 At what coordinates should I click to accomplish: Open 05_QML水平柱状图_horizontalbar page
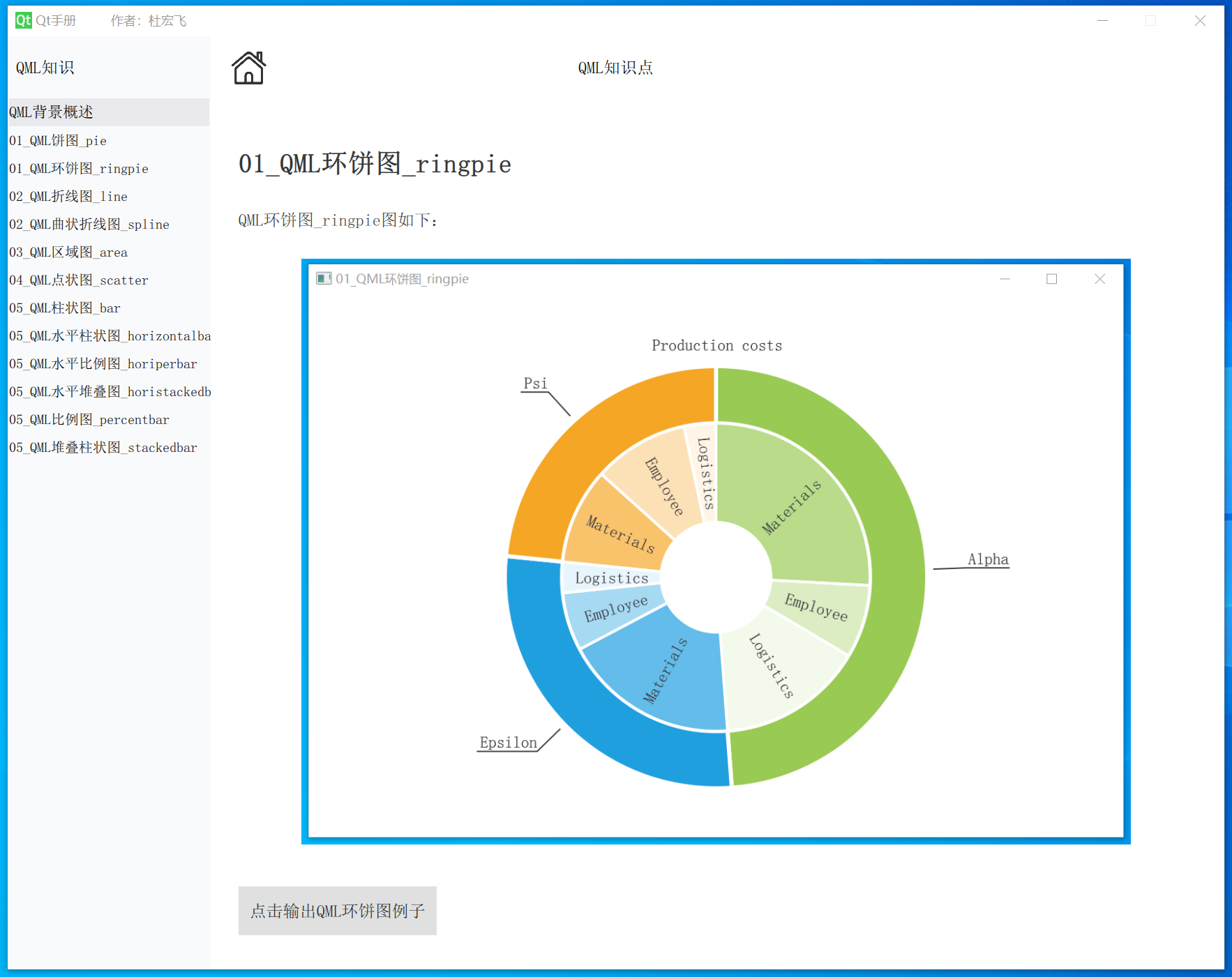point(108,335)
